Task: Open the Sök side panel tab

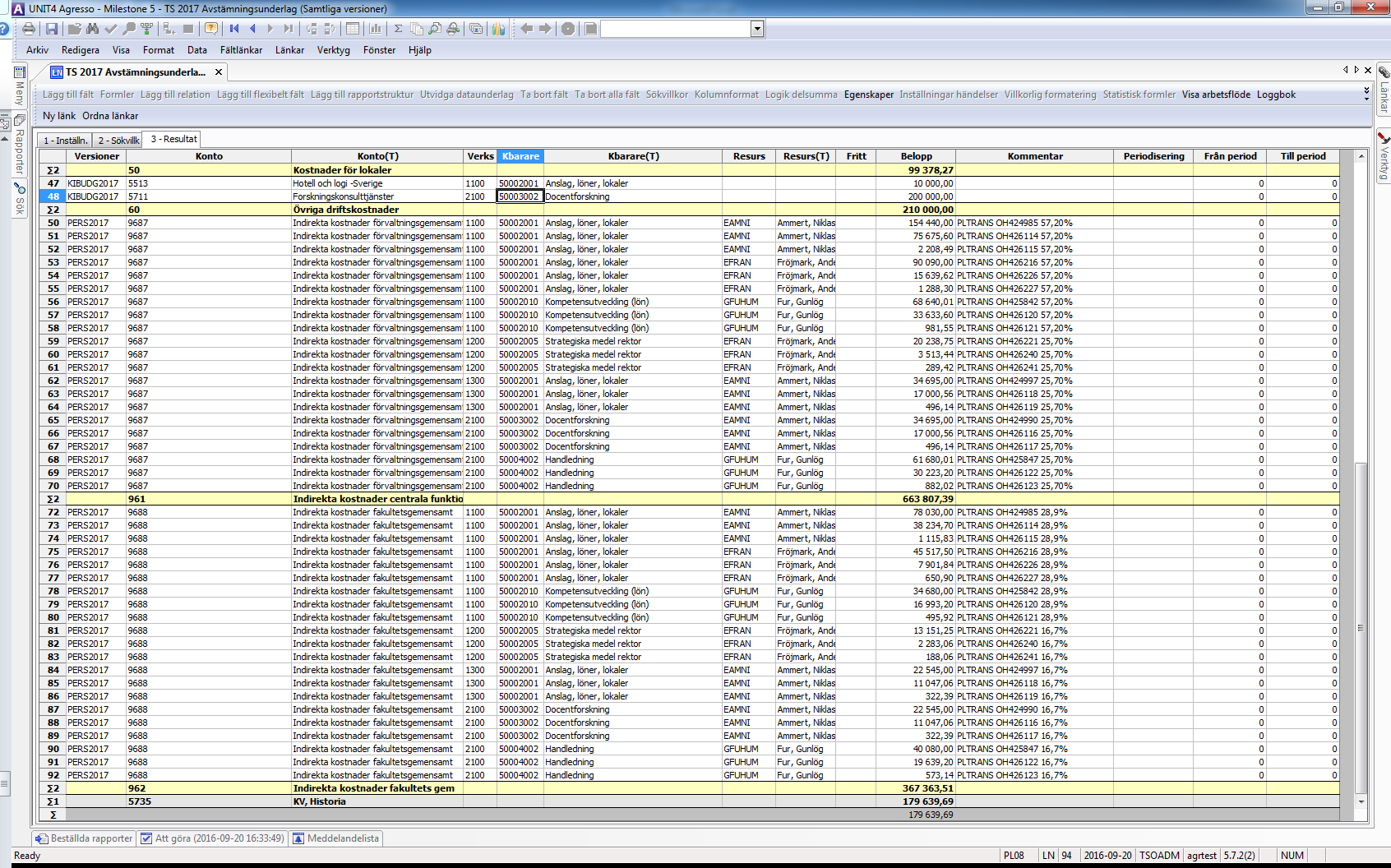Action: pos(20,199)
